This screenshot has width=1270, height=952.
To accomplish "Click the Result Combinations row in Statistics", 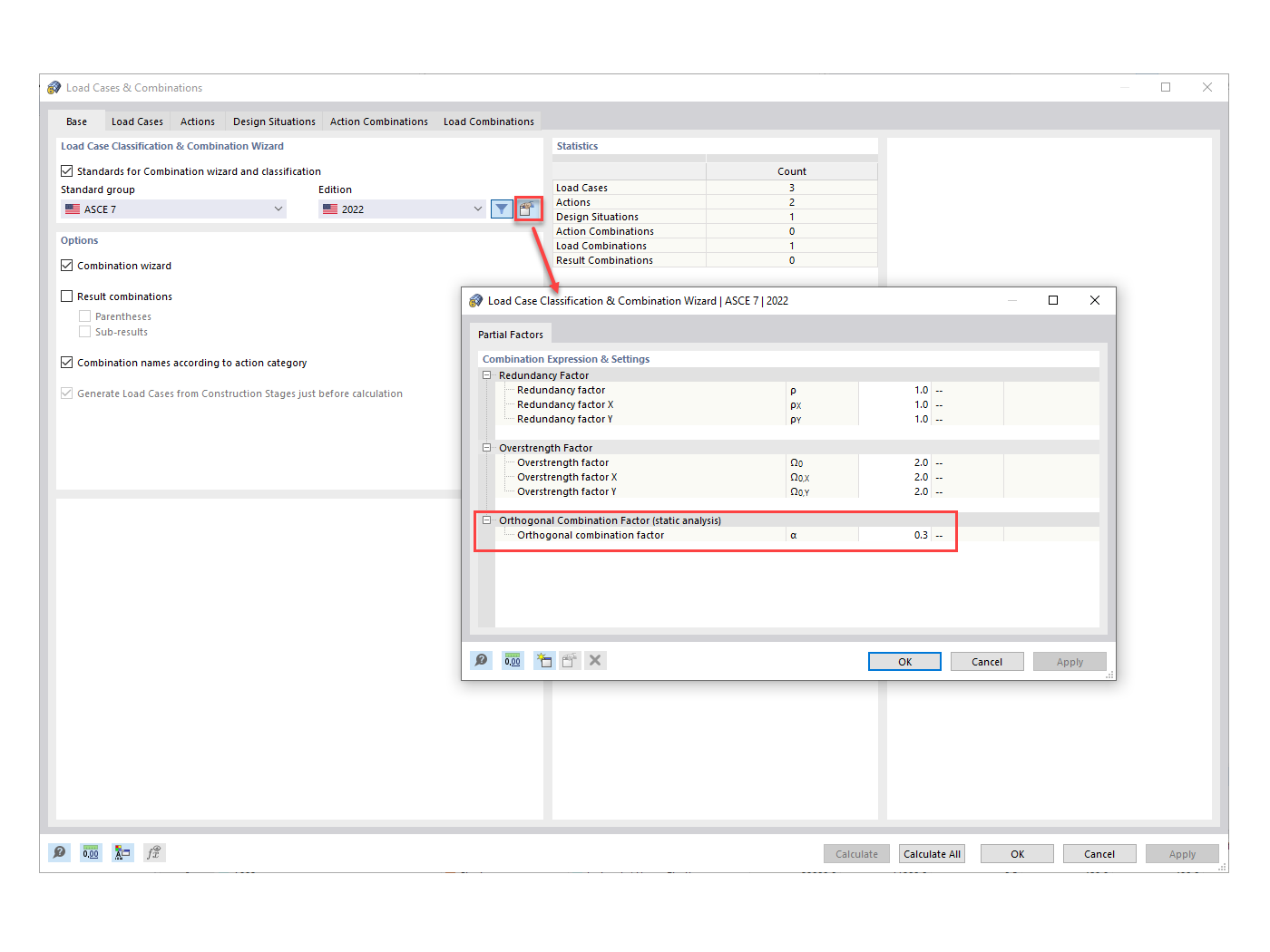I will (x=715, y=260).
